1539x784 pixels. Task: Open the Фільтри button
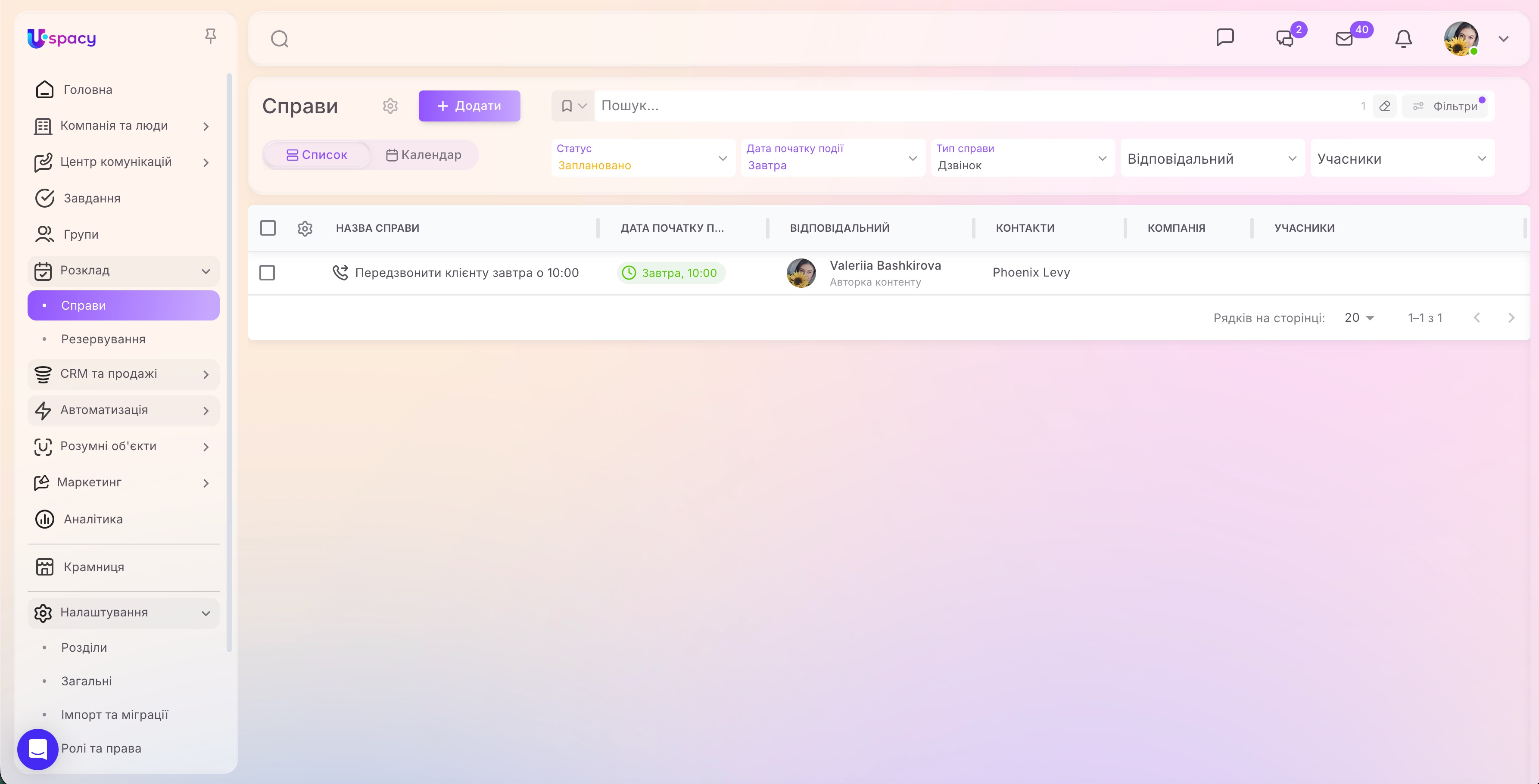(1445, 106)
